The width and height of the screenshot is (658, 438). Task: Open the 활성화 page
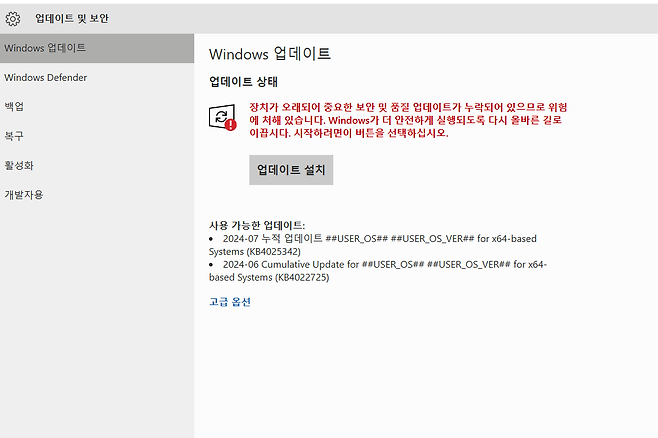(x=97, y=165)
